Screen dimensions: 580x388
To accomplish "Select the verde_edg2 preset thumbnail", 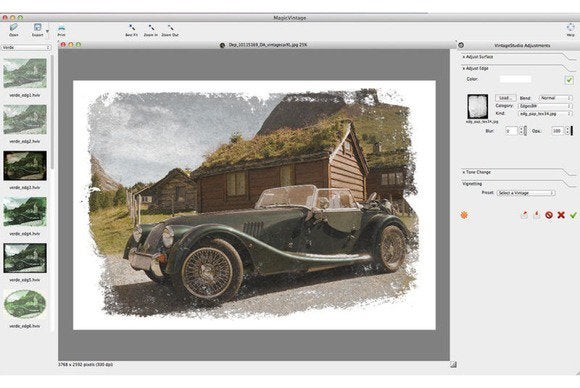I will [25, 119].
